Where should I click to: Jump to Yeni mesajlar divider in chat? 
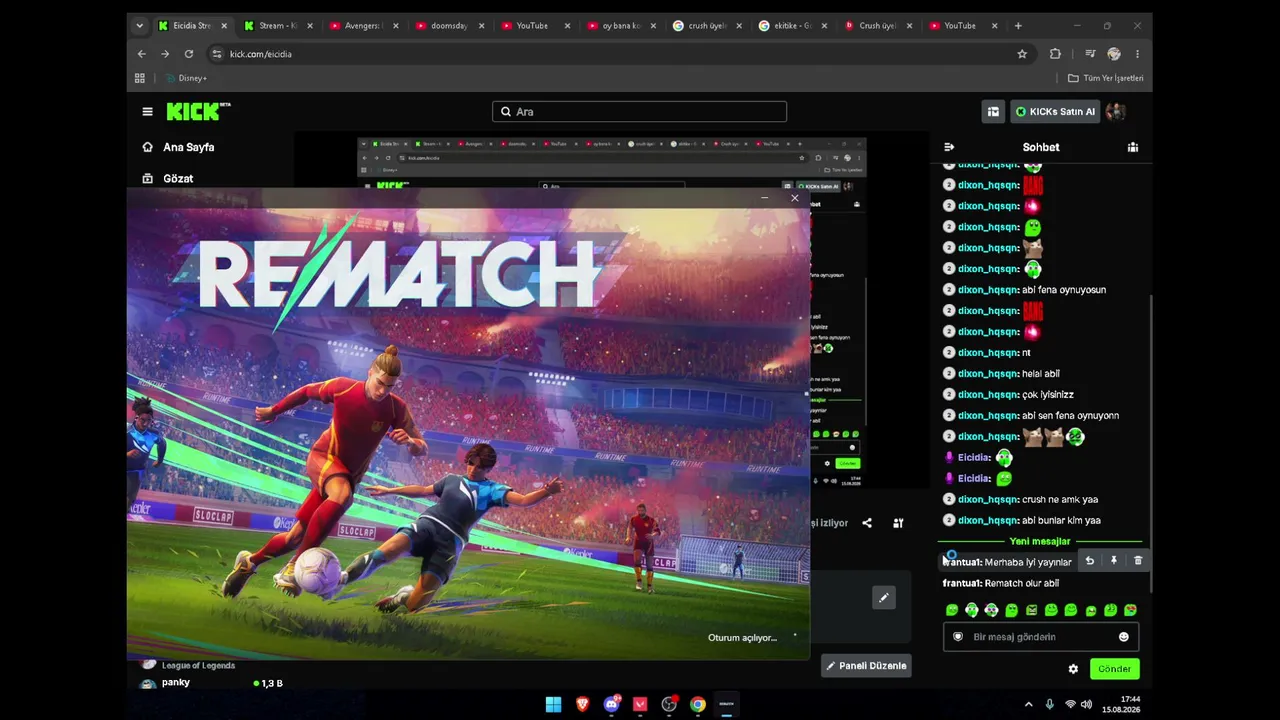1040,541
